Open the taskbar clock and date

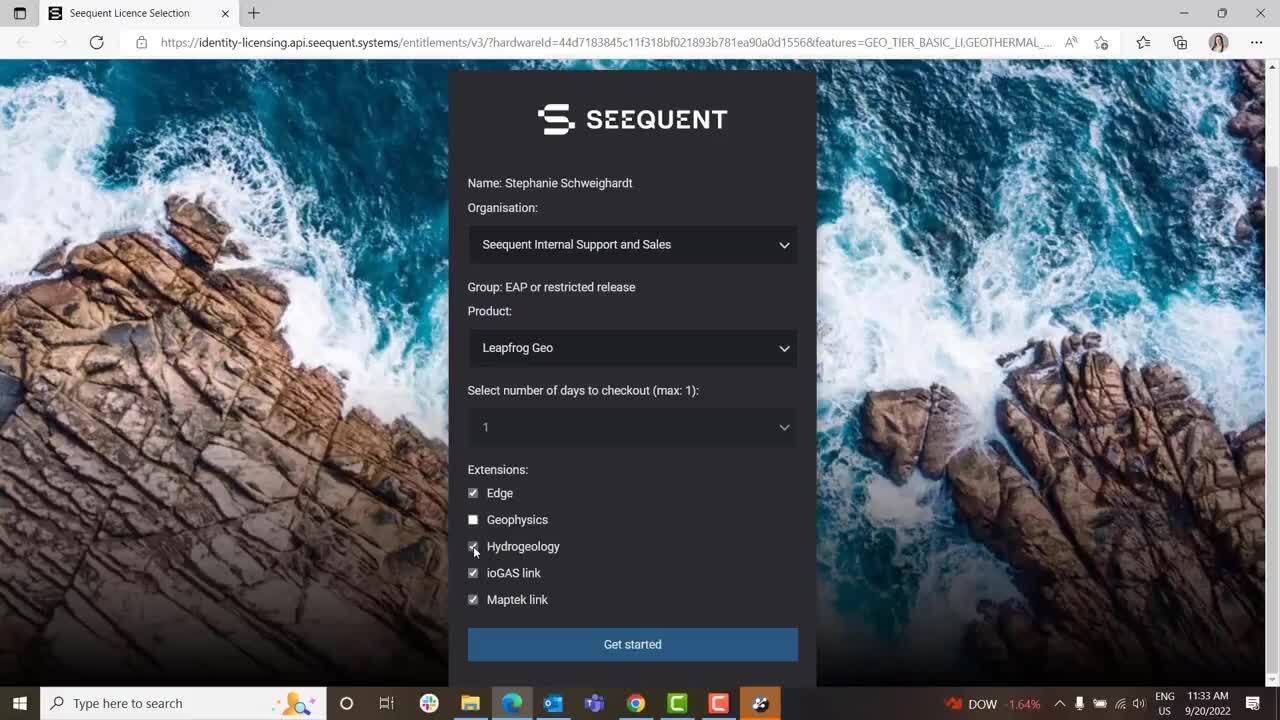(1208, 704)
